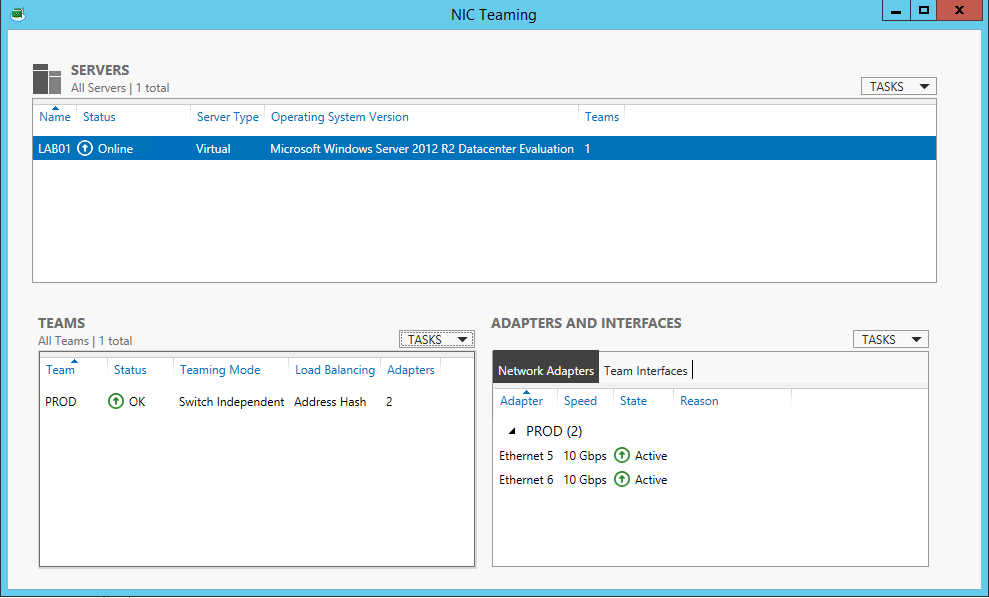Select the PROD team row

click(250, 402)
